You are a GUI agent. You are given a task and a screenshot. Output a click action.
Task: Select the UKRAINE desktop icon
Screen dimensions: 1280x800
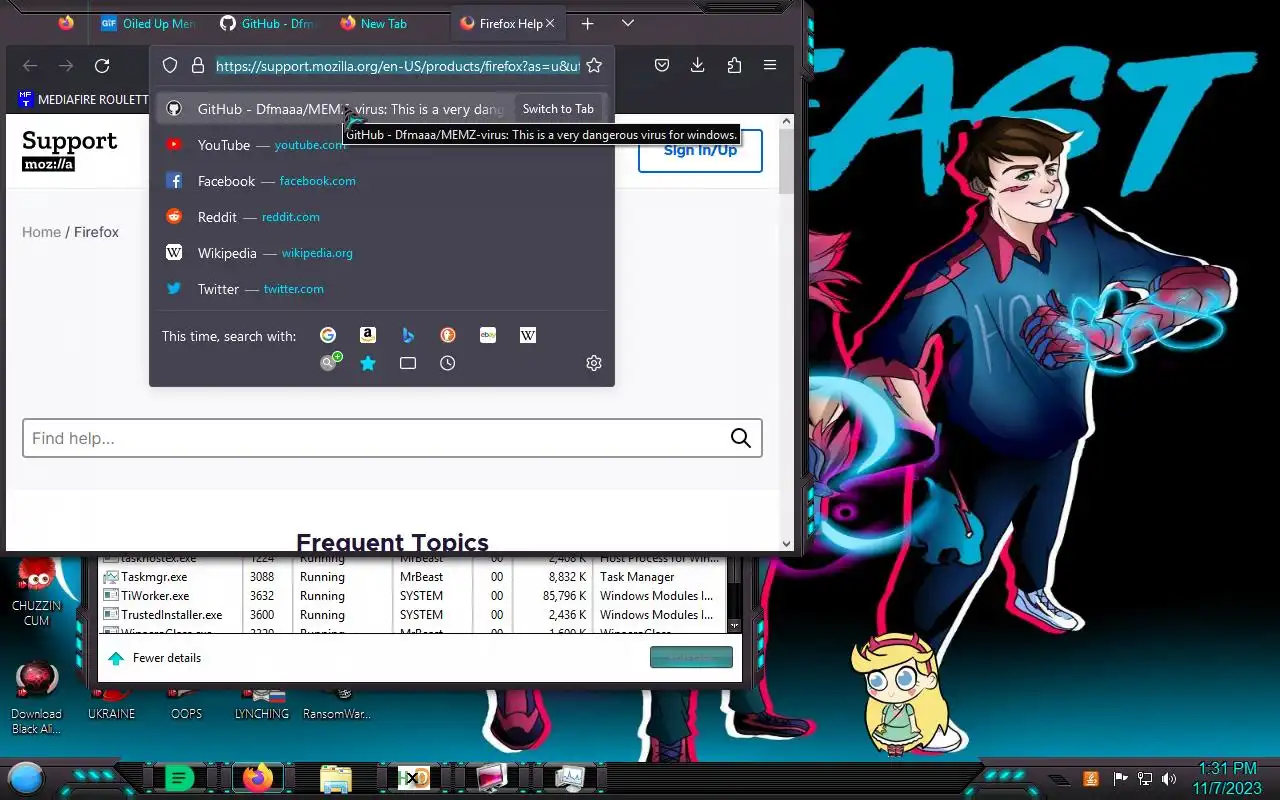click(111, 704)
